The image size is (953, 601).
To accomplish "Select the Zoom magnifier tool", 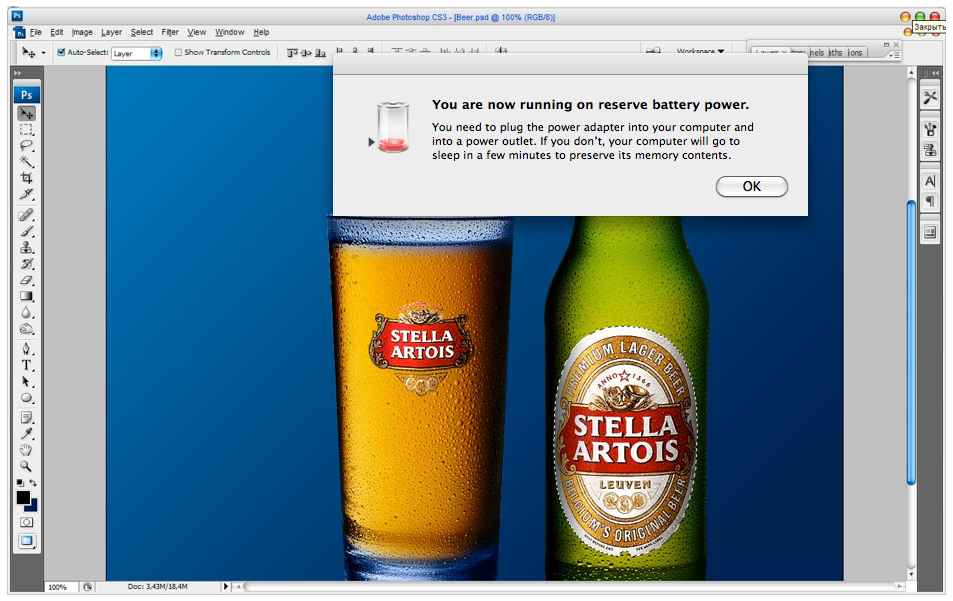I will click(27, 466).
